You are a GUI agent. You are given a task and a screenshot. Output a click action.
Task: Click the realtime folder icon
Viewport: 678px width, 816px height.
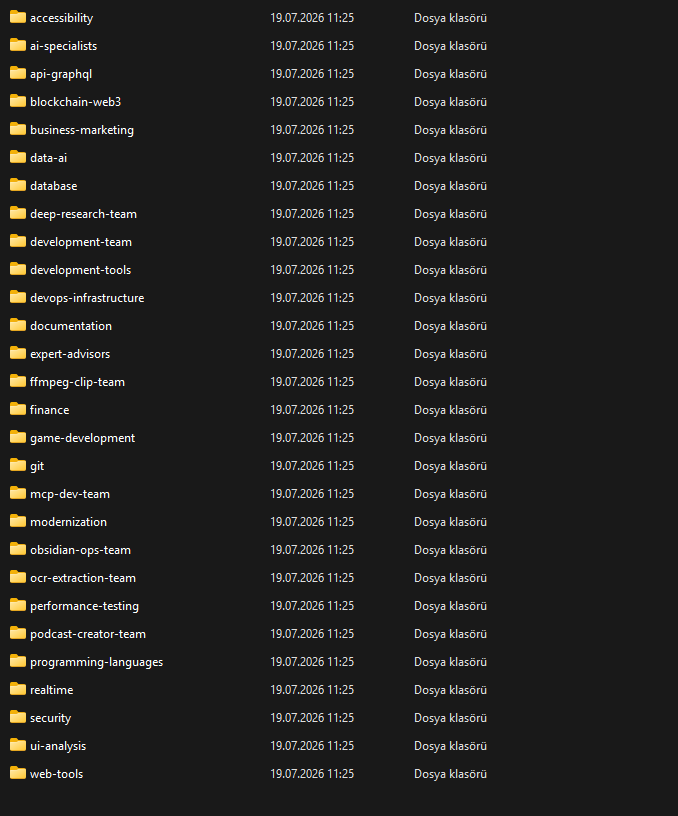(x=18, y=690)
